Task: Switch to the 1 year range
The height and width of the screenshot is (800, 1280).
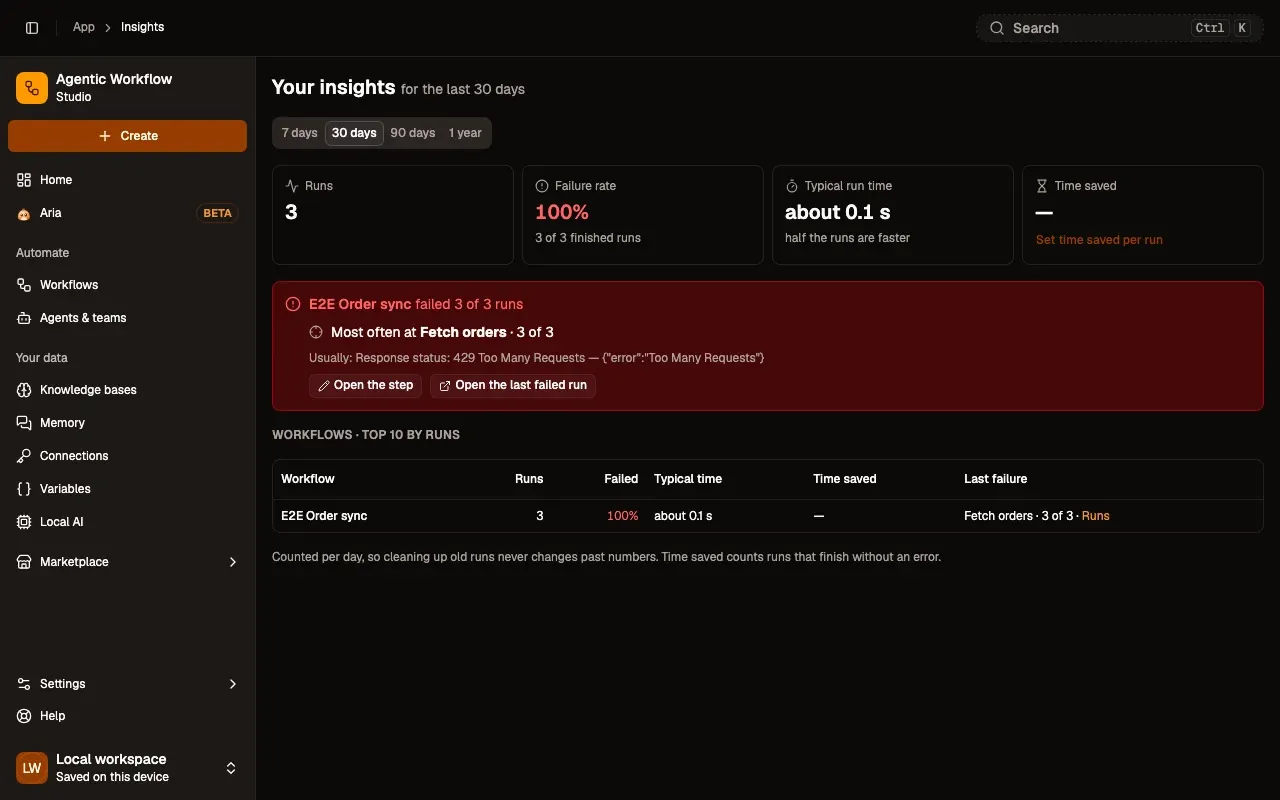Action: 465,133
